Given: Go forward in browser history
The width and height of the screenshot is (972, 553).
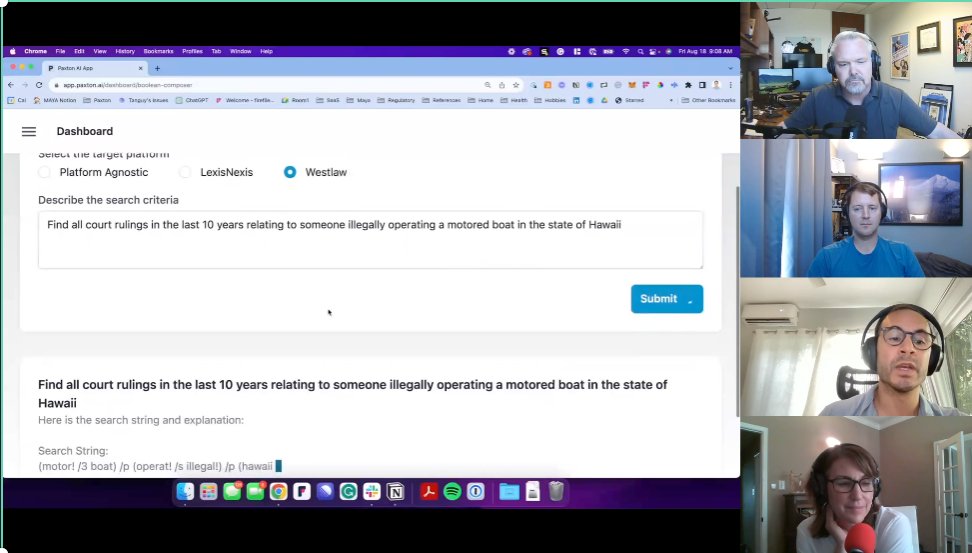Looking at the screenshot, I should 25,85.
